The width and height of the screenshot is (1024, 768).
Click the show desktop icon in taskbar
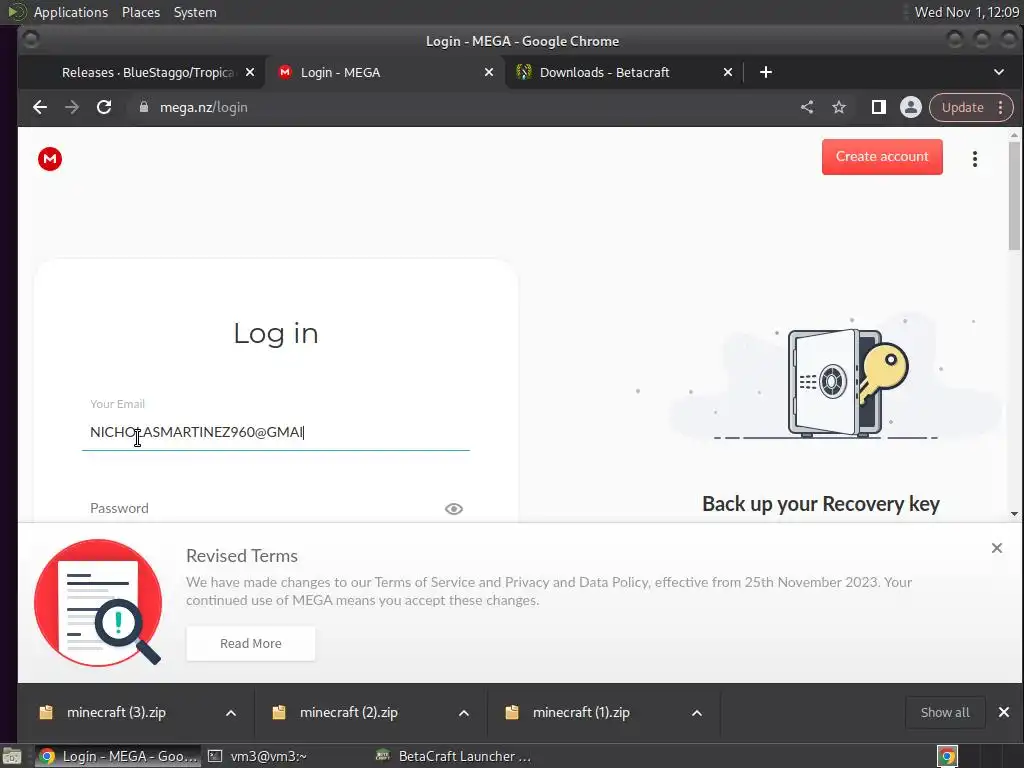tap(12, 757)
